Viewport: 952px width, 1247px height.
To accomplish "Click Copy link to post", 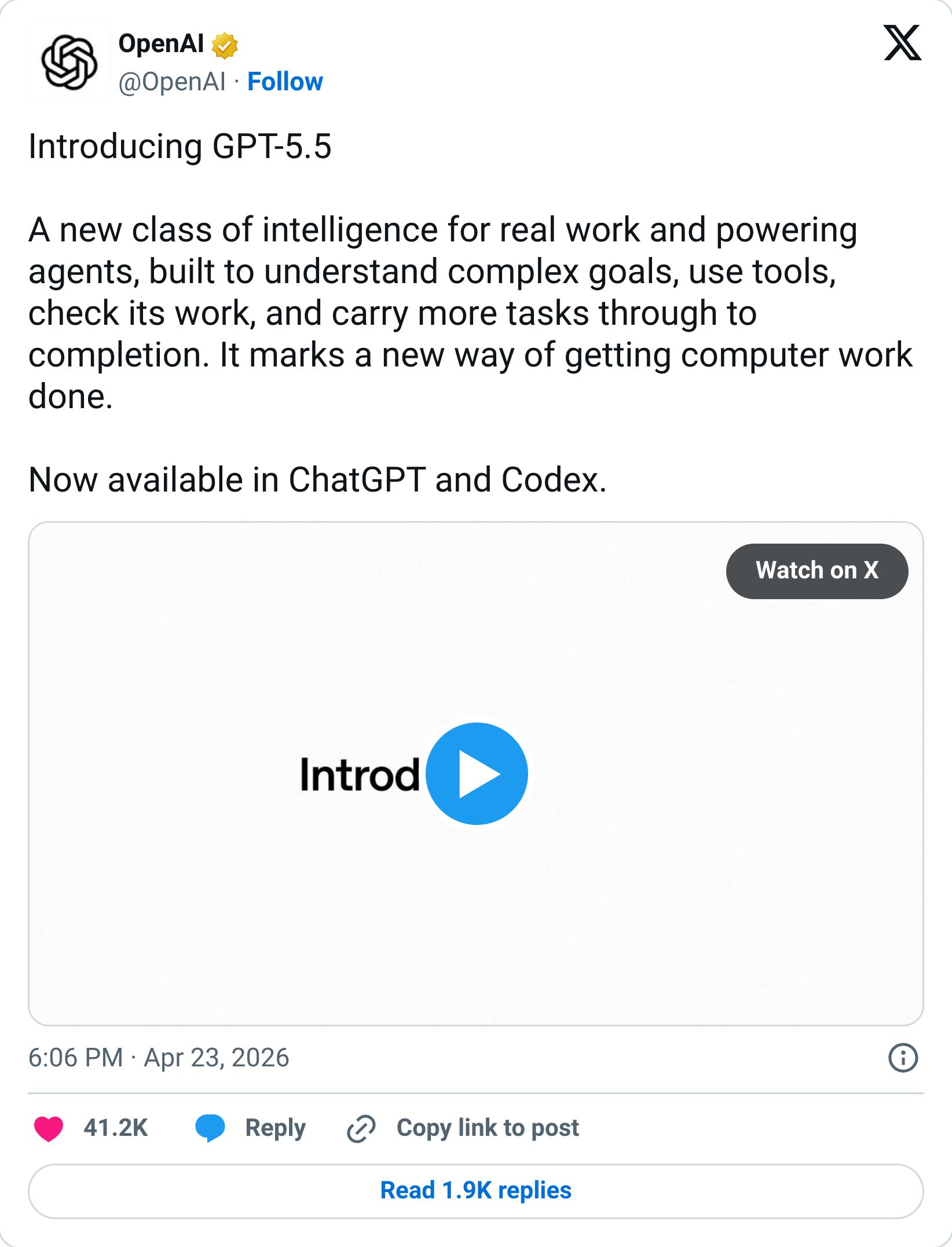I will tap(488, 1127).
